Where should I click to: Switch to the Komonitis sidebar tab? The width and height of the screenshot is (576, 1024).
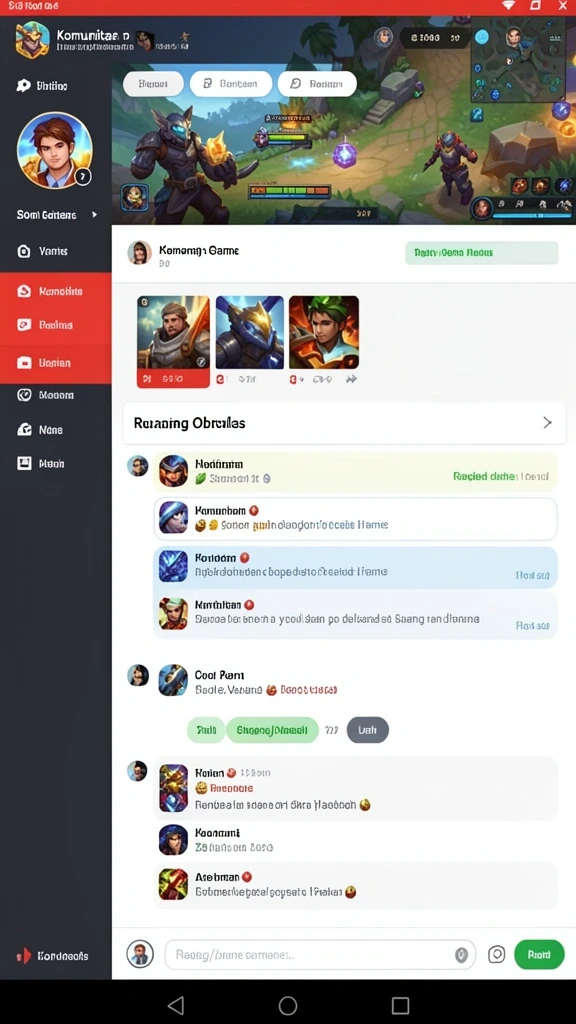coord(56,291)
